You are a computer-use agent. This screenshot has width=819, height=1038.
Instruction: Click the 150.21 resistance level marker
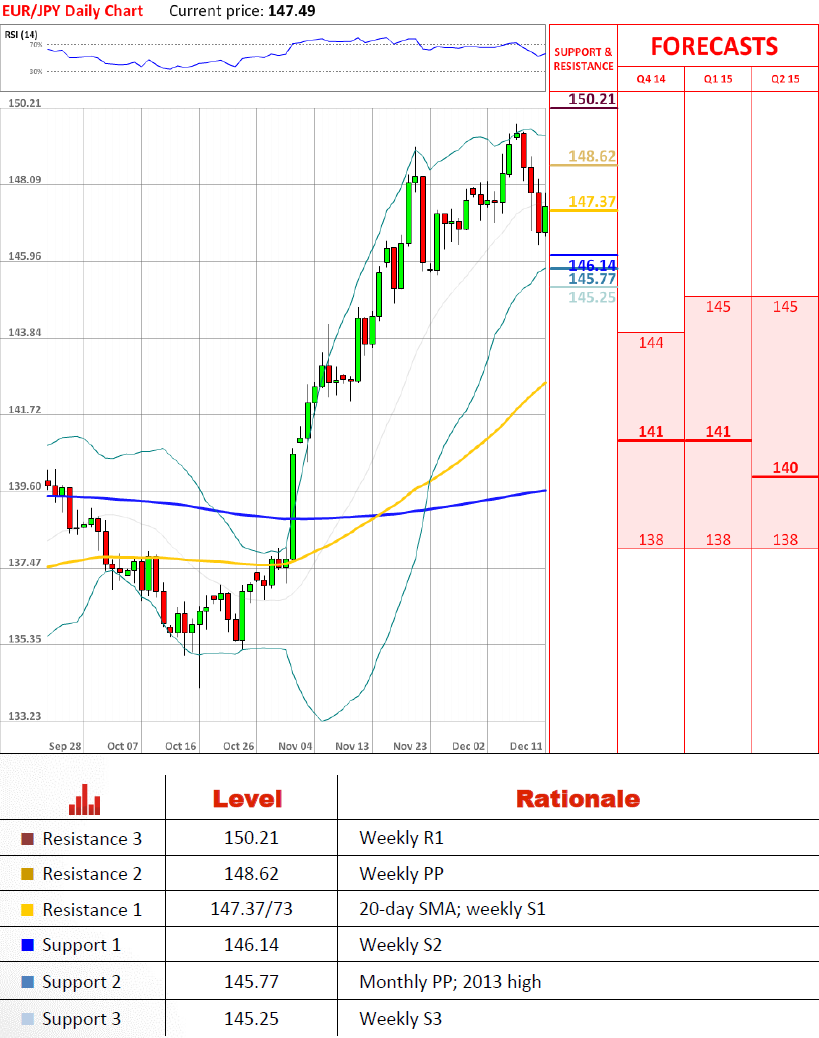tap(592, 99)
